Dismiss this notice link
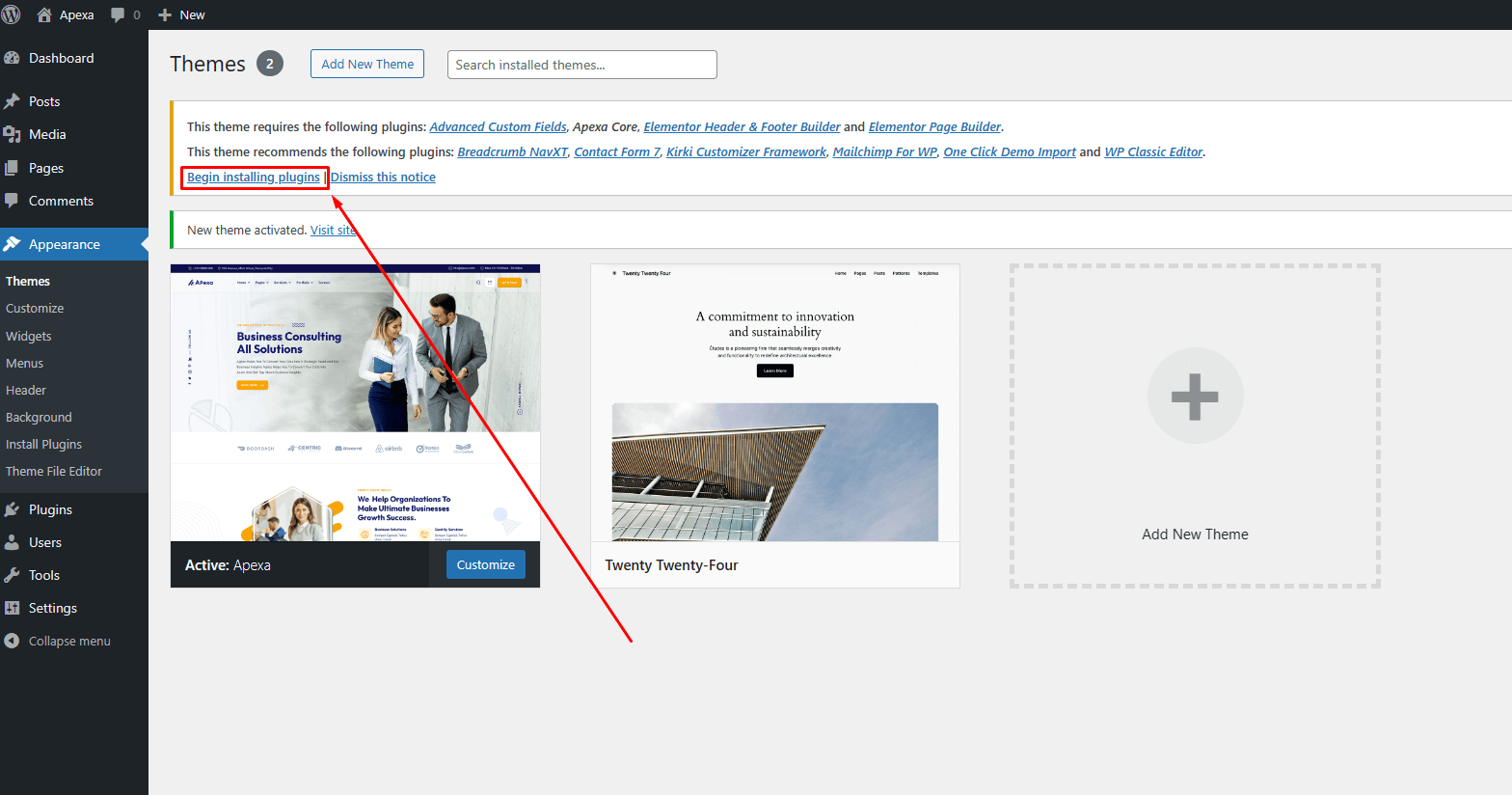1512x795 pixels. (x=383, y=177)
